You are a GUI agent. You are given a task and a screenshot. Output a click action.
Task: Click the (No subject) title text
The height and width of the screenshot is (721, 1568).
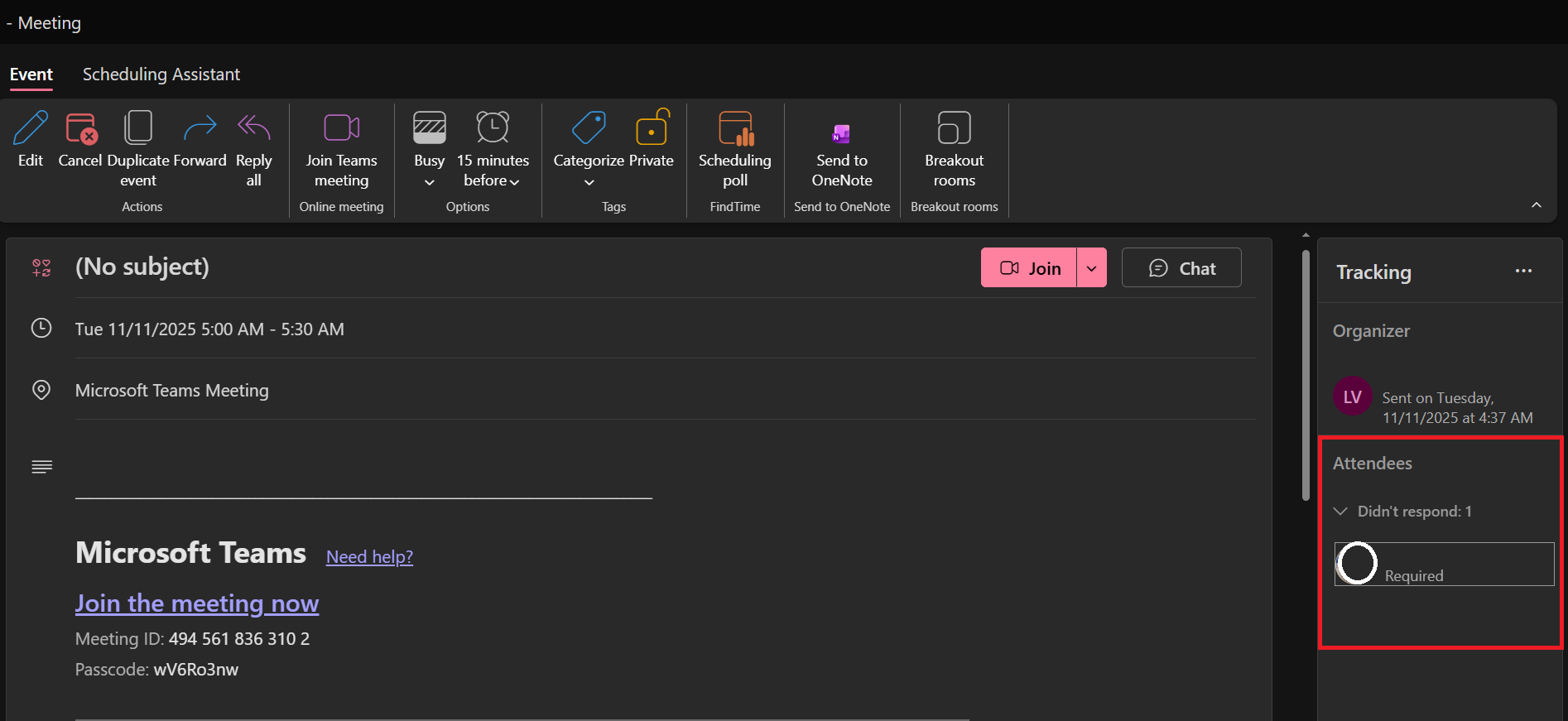pyautogui.click(x=142, y=267)
